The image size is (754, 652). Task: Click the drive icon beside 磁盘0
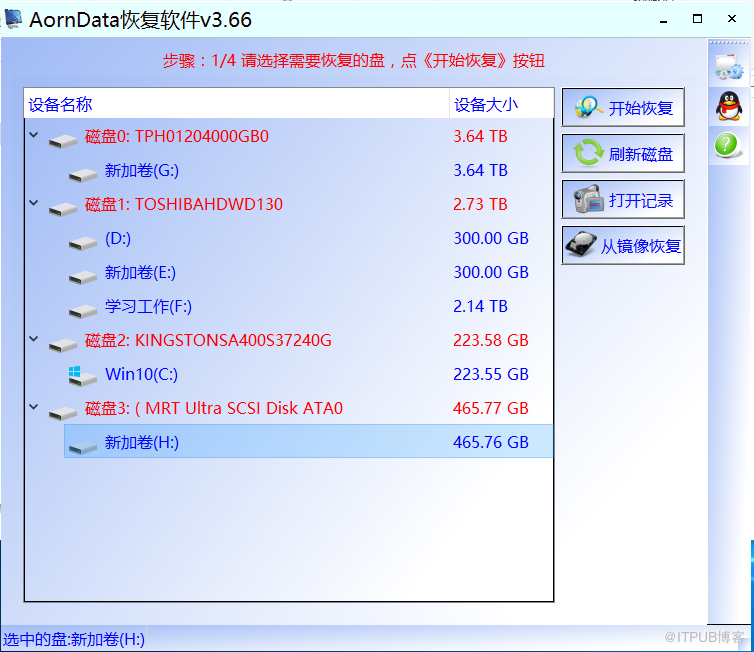pos(63,141)
